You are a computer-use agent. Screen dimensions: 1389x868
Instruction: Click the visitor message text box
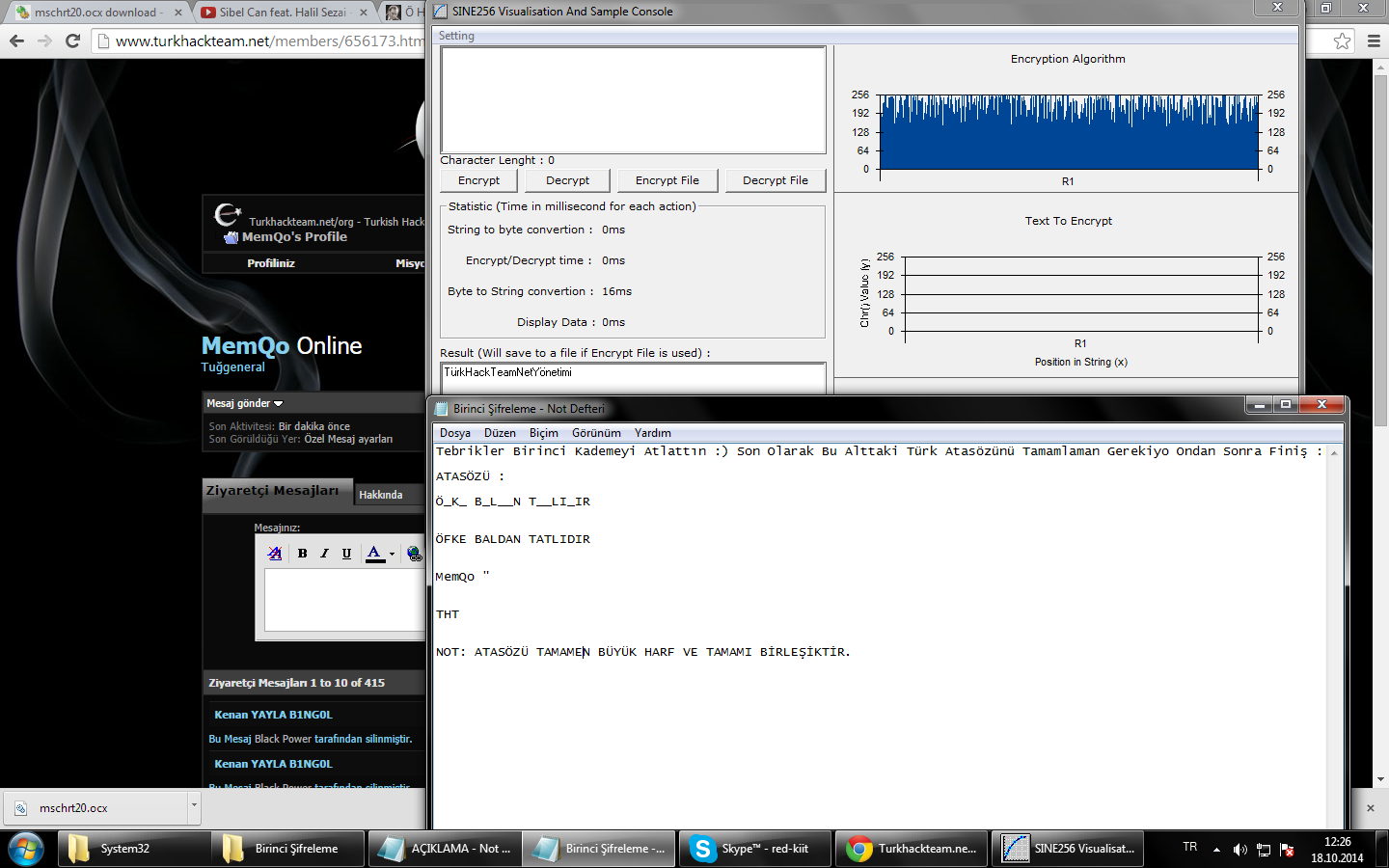click(x=344, y=600)
